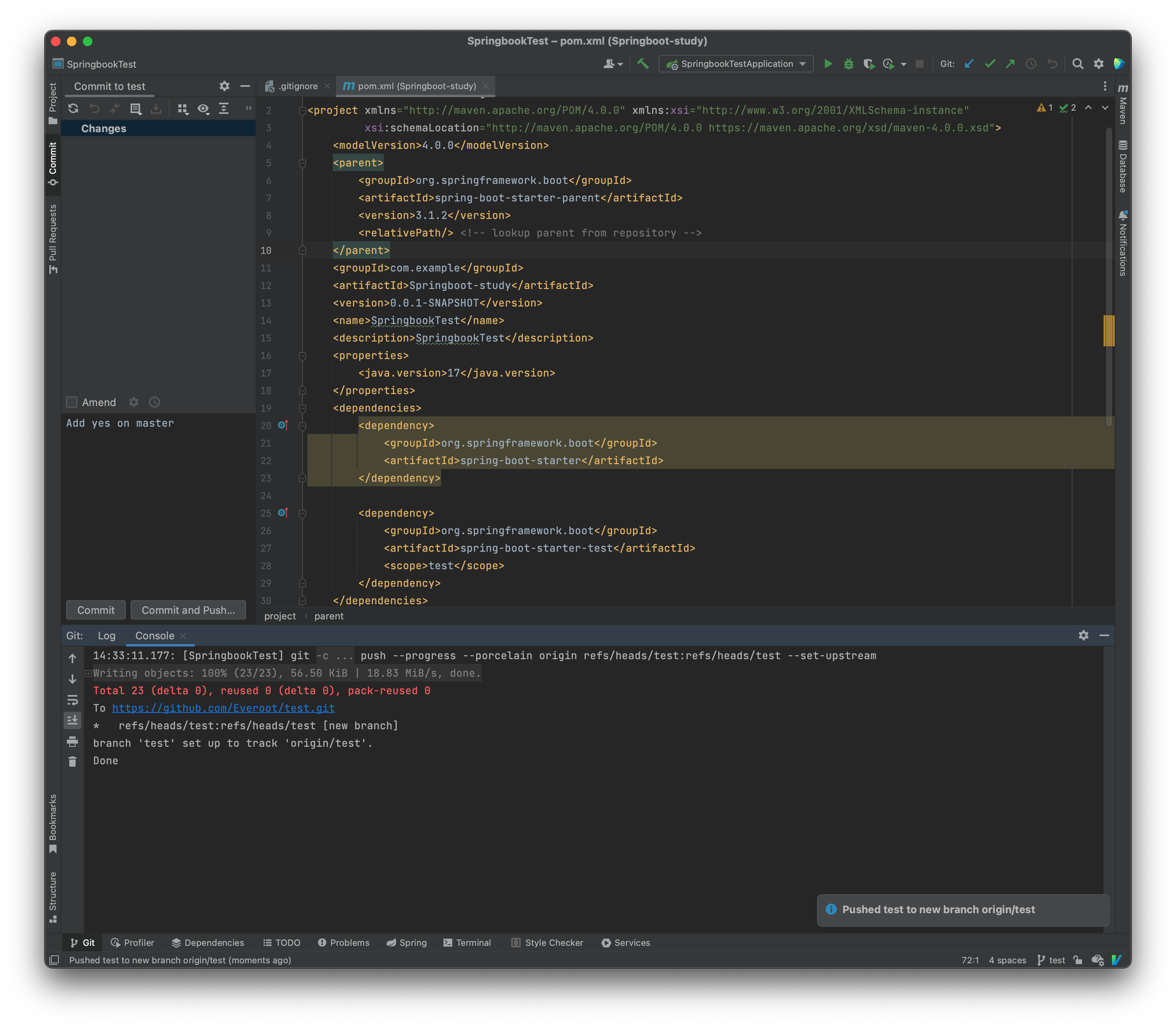The image size is (1176, 1027).
Task: Open the 4 spaces indent setting
Action: point(1008,960)
